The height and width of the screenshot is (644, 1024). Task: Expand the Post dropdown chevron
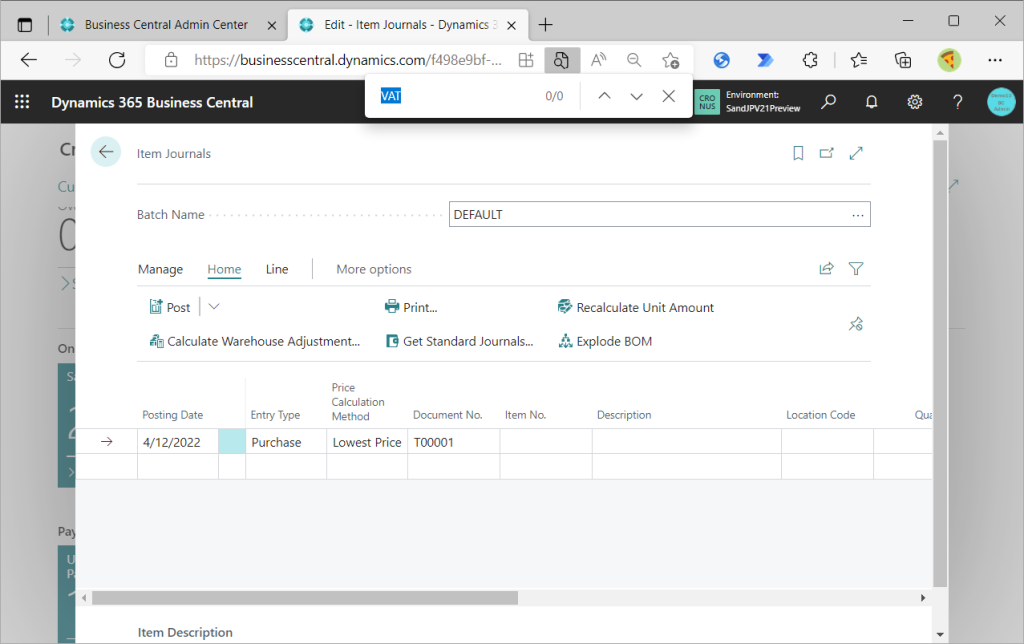(214, 306)
